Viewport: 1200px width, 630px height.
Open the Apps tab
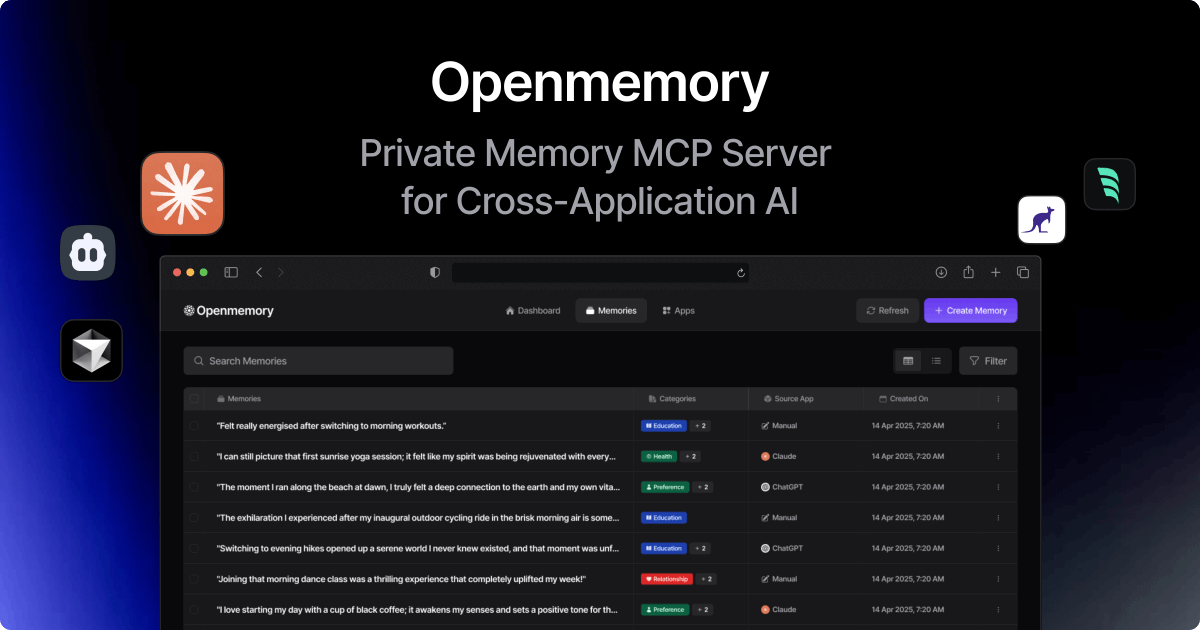coord(678,311)
